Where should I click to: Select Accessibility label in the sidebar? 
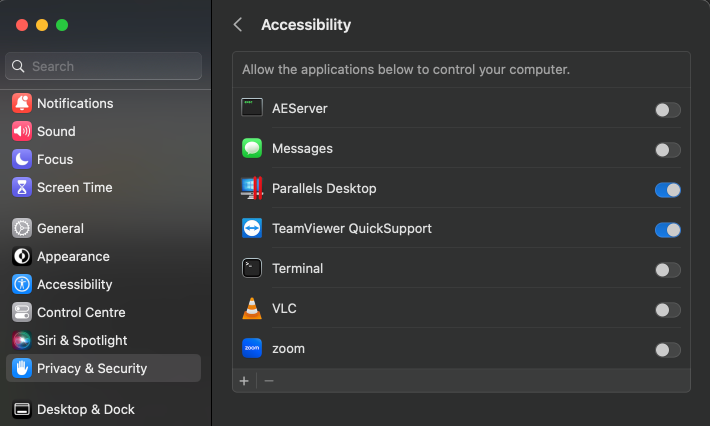(x=75, y=284)
